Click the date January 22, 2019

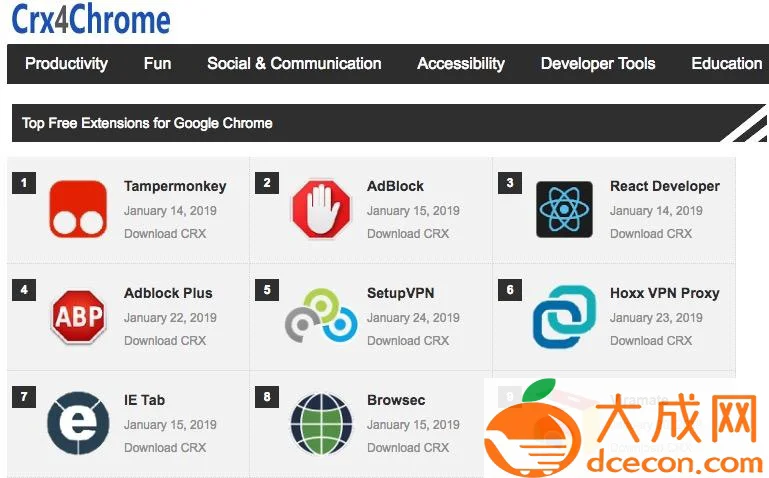170,318
